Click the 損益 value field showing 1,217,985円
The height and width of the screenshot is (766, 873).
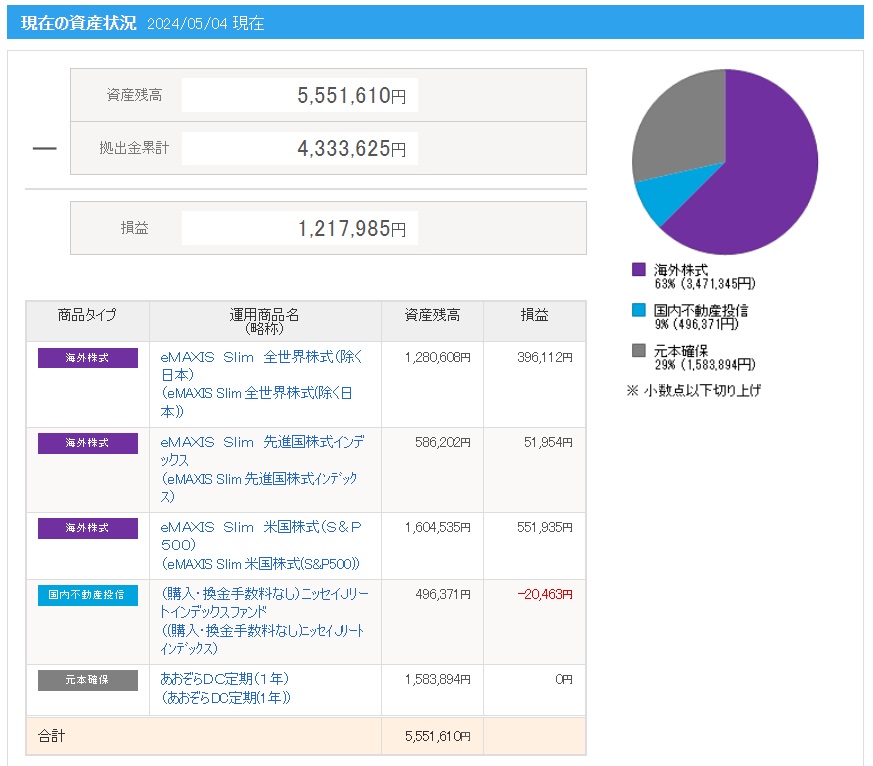[300, 228]
